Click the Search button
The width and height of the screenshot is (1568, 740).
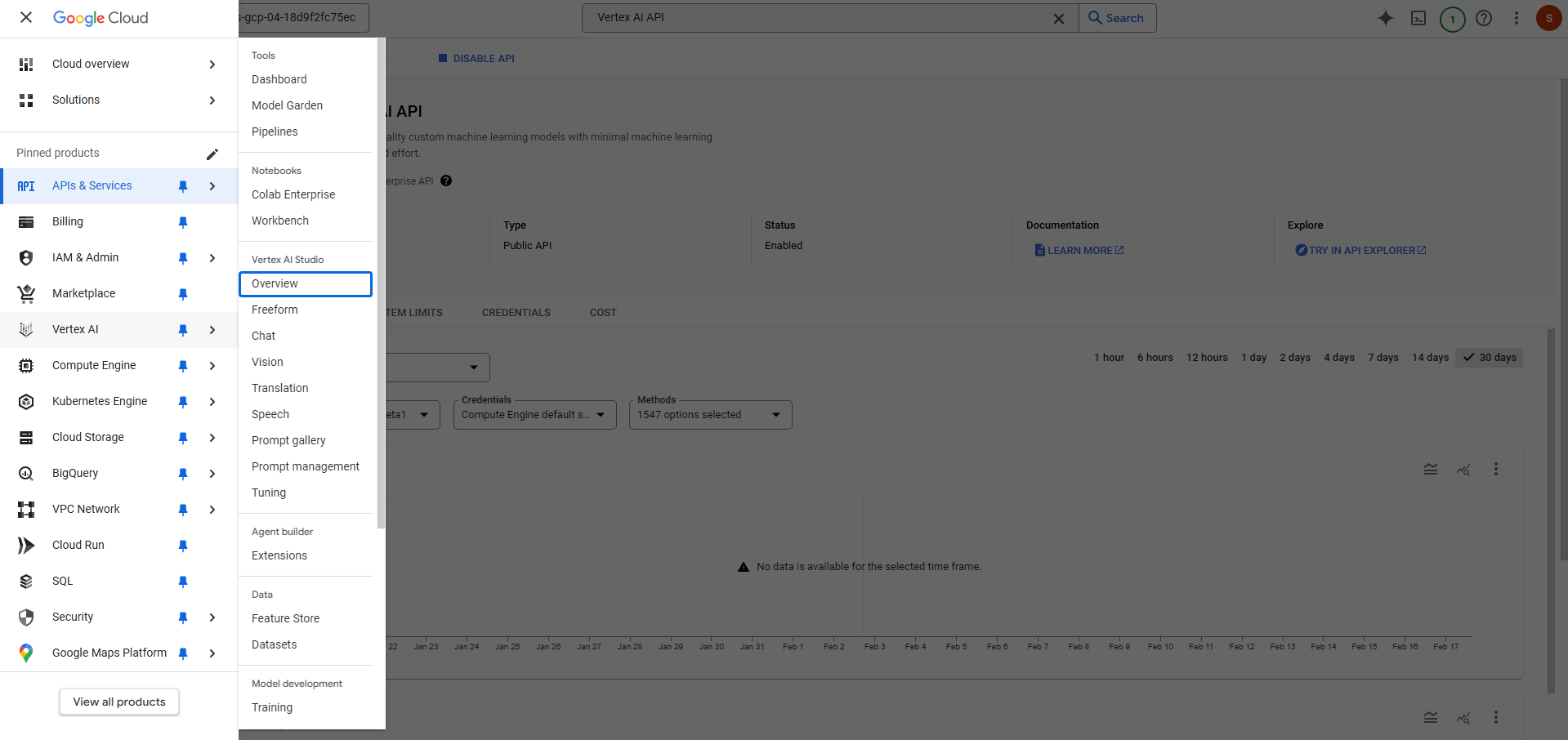1117,18
